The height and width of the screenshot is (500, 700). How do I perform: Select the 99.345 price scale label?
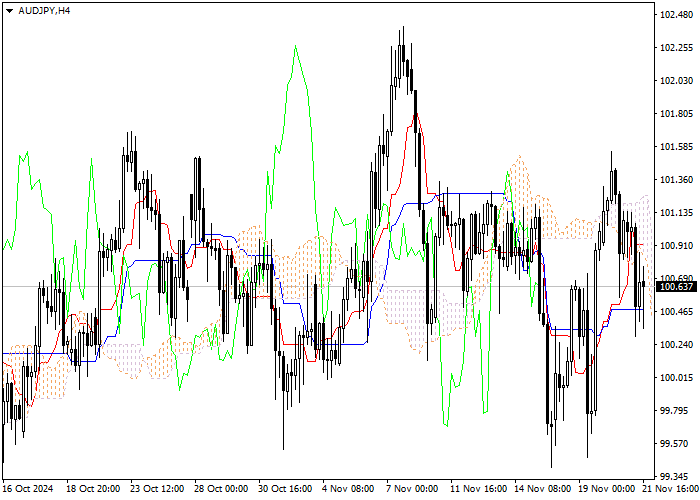(674, 476)
